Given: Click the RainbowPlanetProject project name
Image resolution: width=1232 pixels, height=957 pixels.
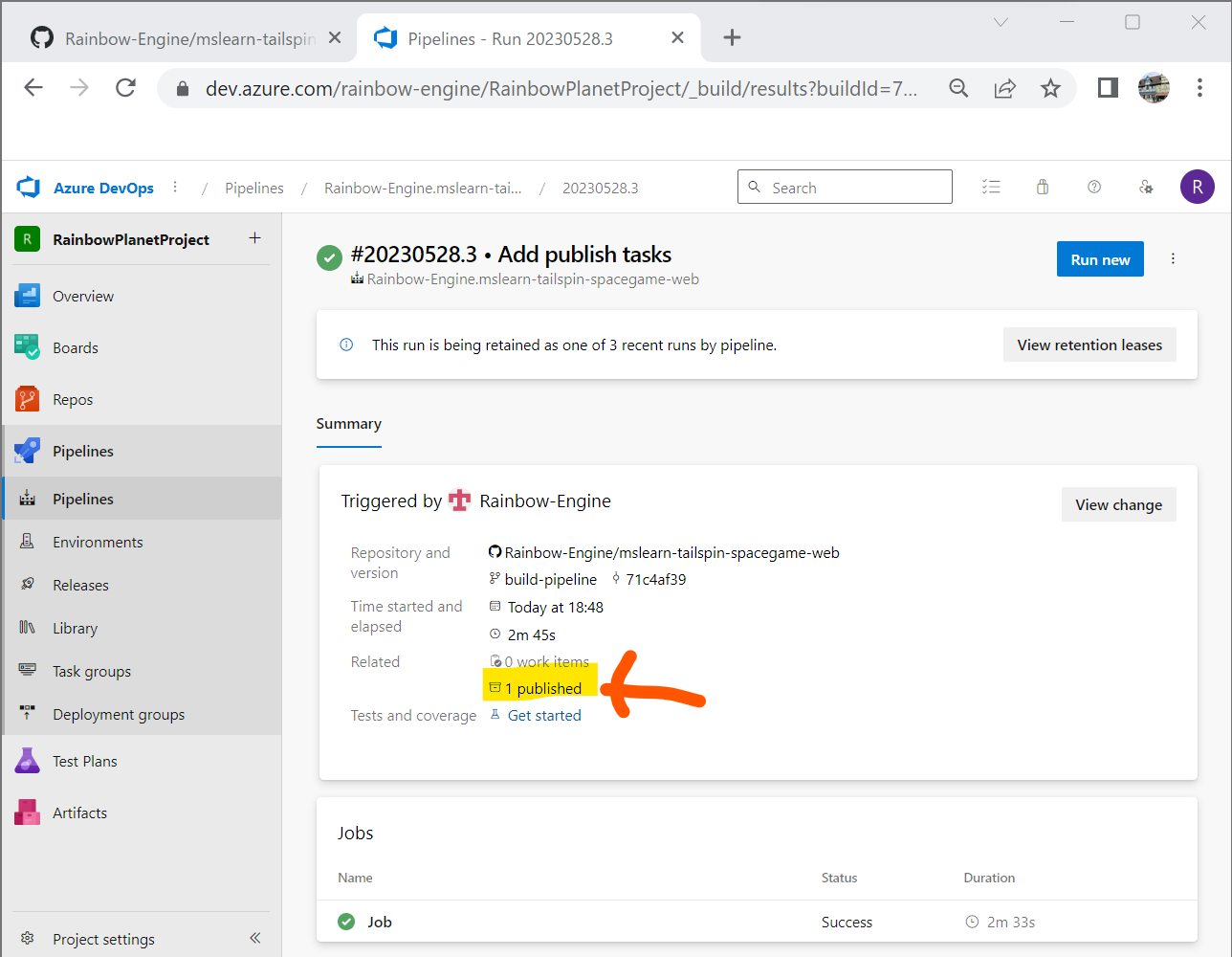Looking at the screenshot, I should point(131,239).
